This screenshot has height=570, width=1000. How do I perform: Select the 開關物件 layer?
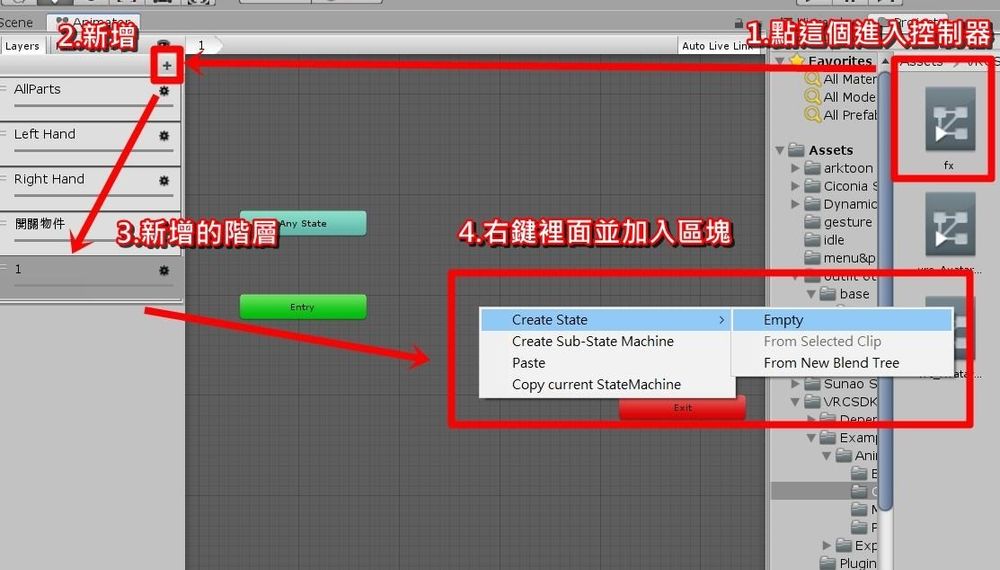pos(91,232)
